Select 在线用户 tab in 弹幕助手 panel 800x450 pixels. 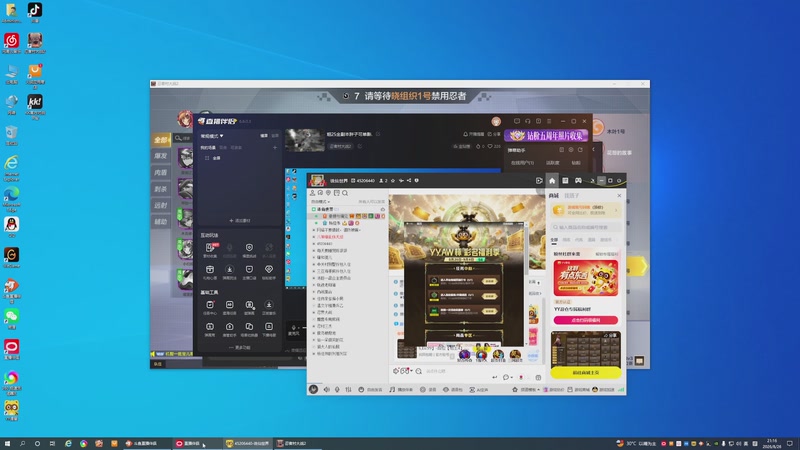(522, 163)
